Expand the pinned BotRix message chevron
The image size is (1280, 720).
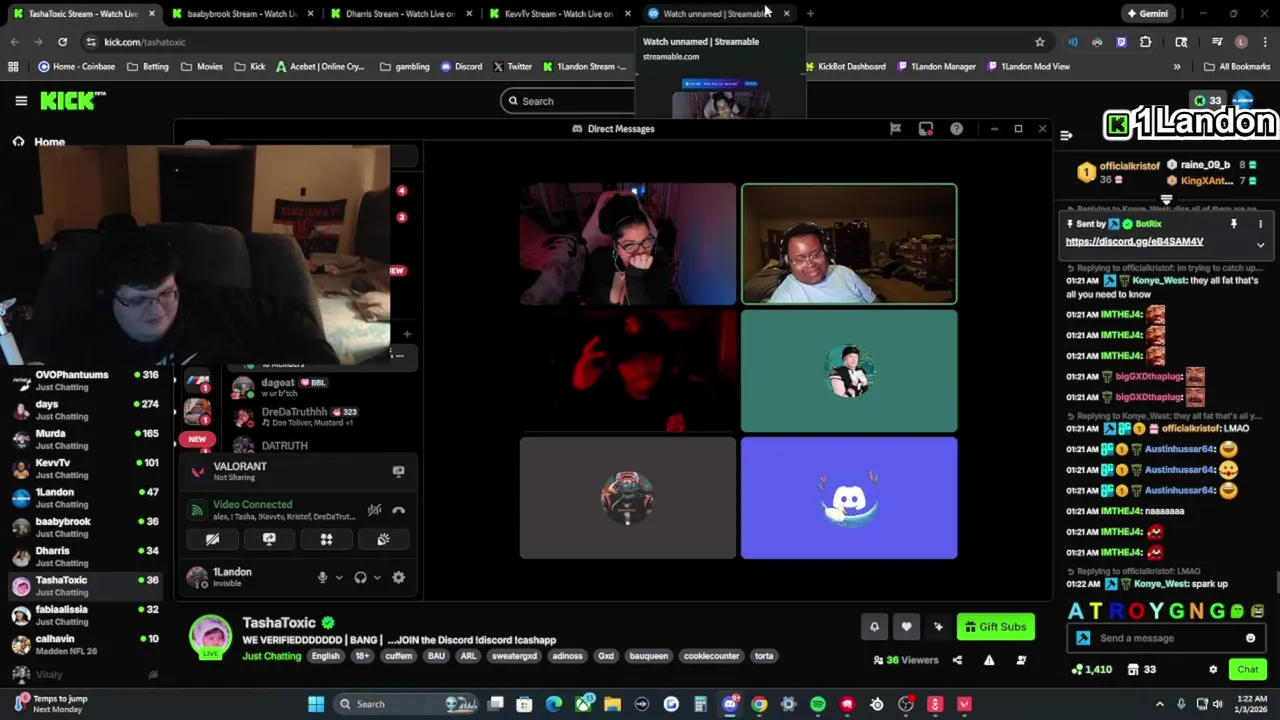[x=1260, y=245]
